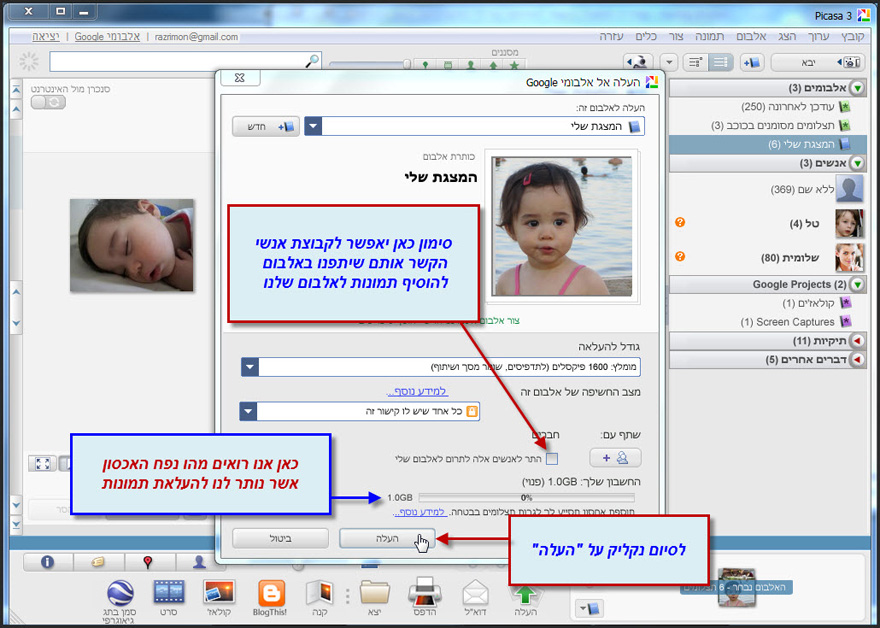Click the collage (קולאז') icon
880x628 pixels.
pos(219,593)
